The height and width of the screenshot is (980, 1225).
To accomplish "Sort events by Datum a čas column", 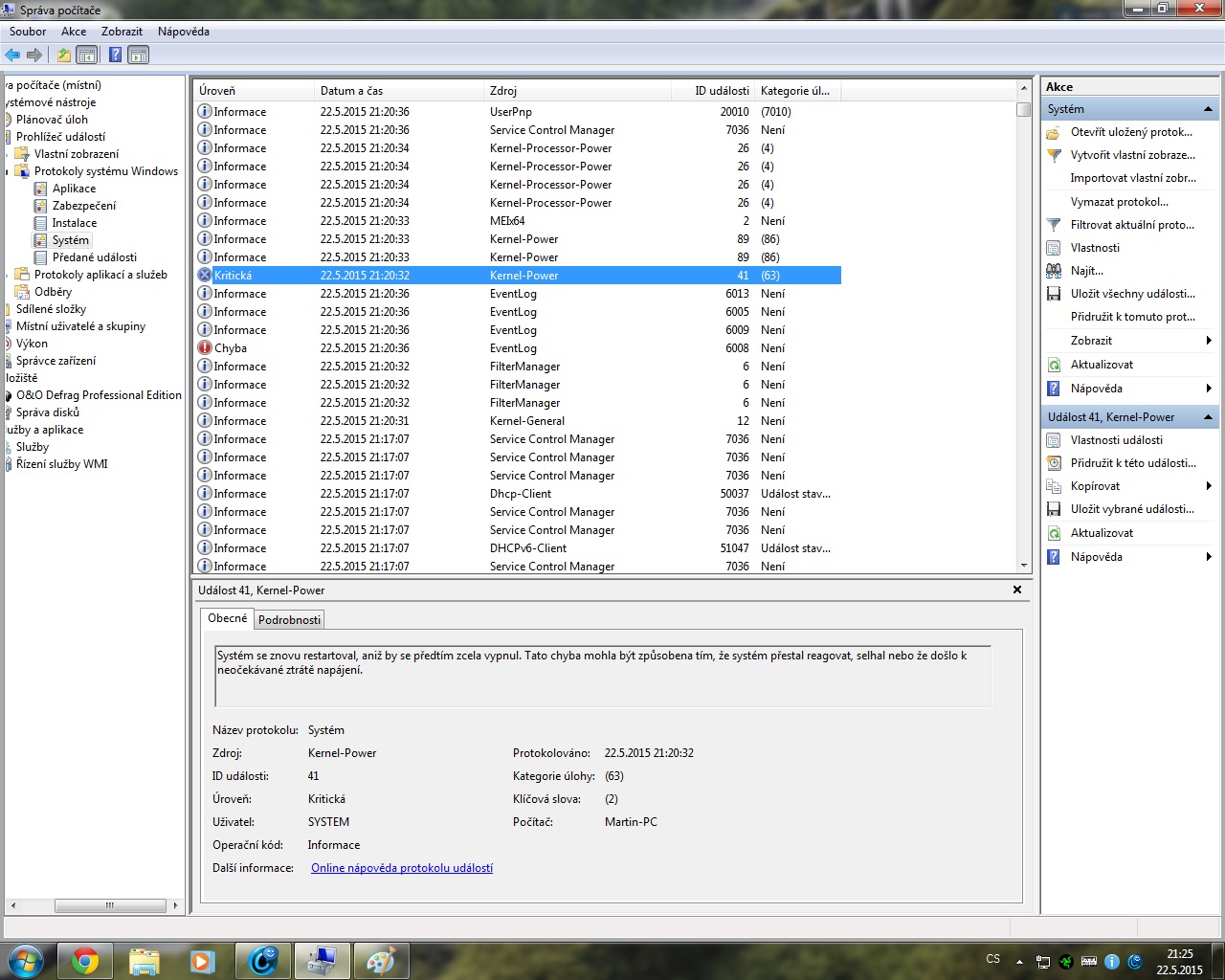I will 399,91.
